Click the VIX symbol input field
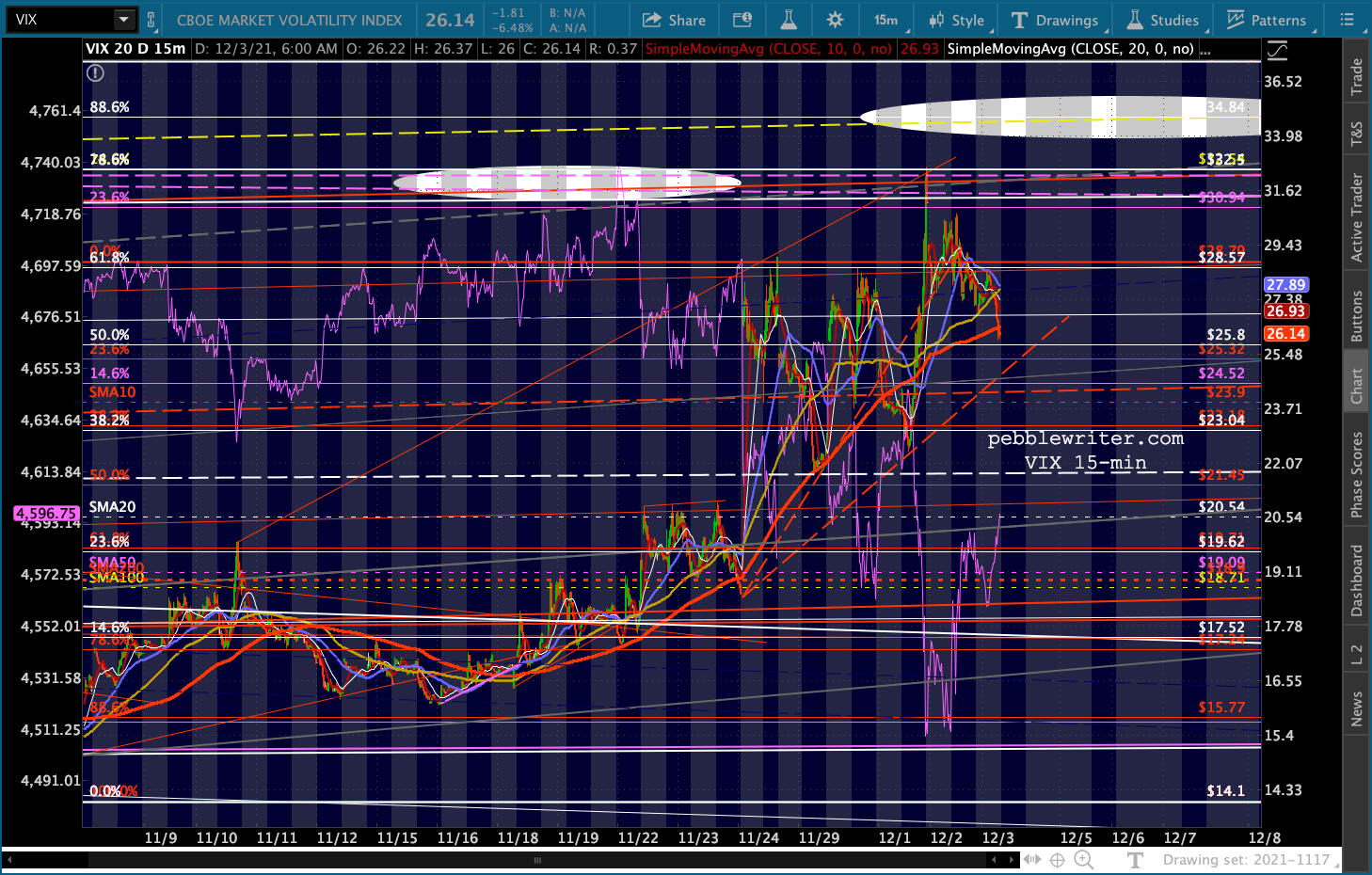Image resolution: width=1372 pixels, height=875 pixels. (60, 20)
